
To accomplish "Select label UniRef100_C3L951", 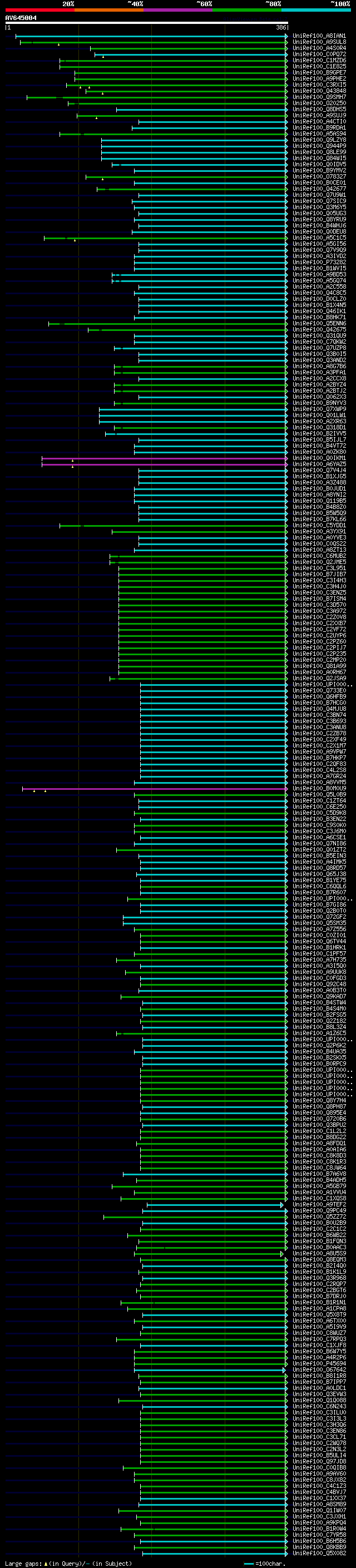I will pyautogui.click(x=319, y=568).
